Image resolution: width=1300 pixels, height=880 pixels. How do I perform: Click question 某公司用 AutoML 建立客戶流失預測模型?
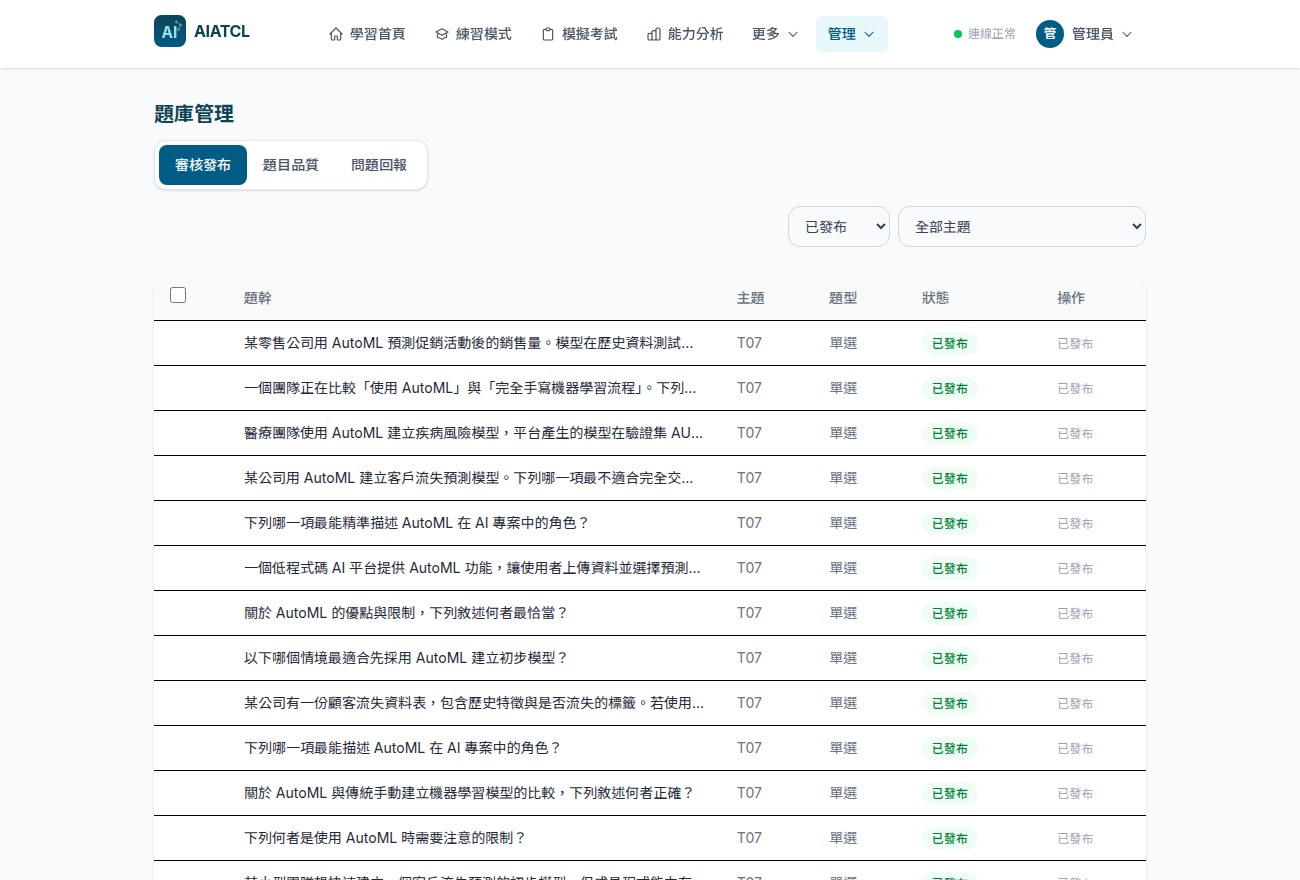click(469, 478)
